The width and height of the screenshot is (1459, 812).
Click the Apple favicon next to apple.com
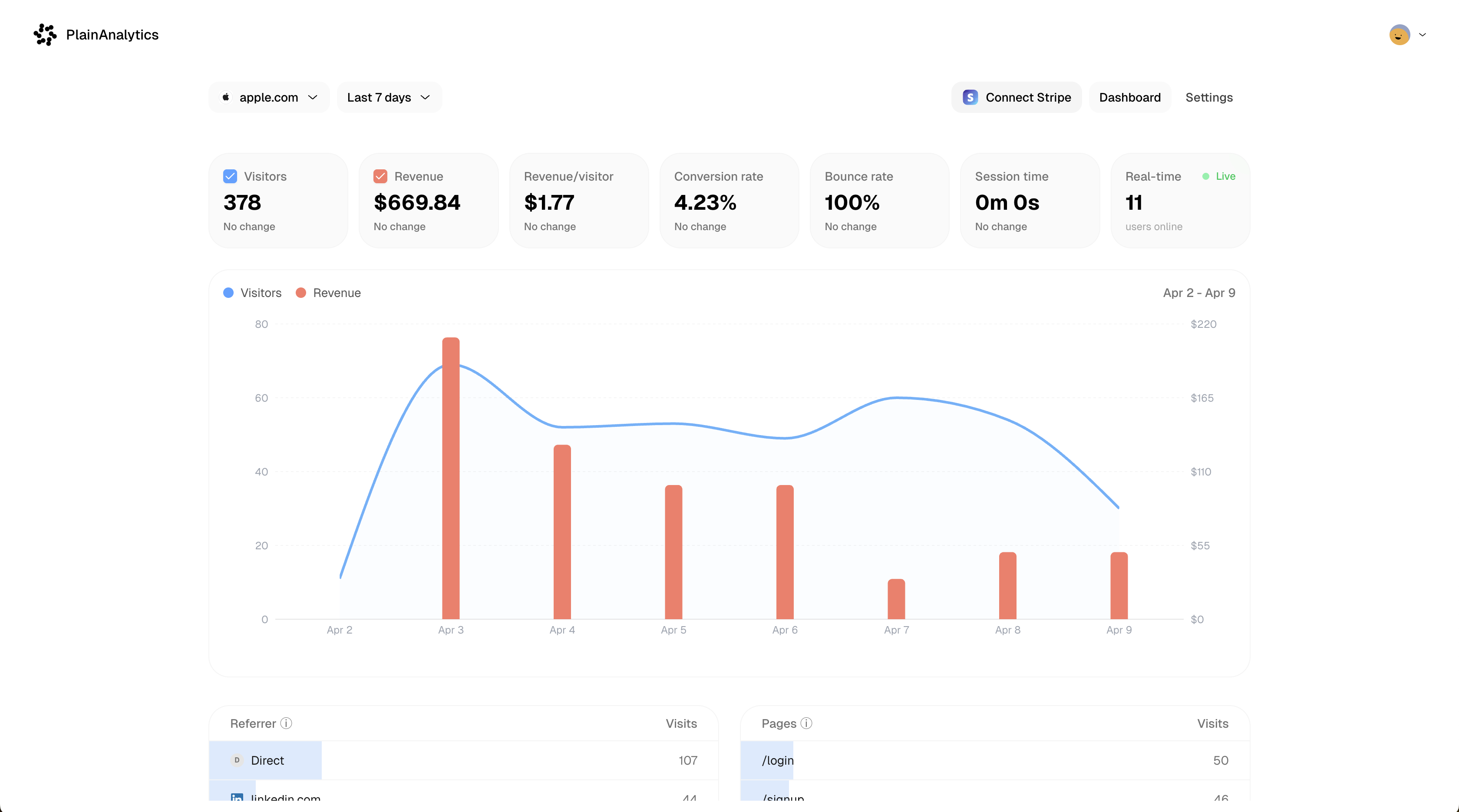(x=226, y=97)
